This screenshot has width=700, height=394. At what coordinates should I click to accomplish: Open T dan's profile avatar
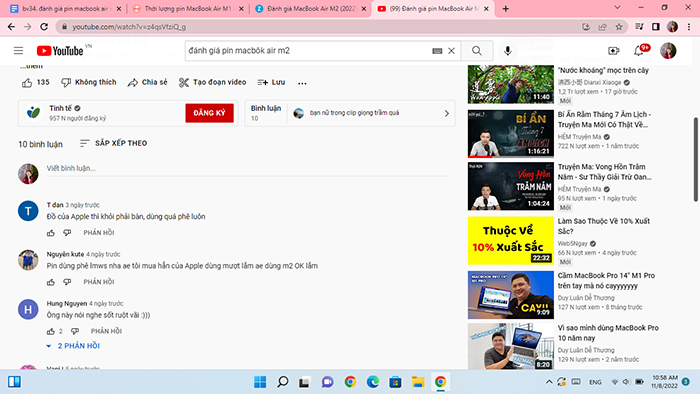(28, 211)
